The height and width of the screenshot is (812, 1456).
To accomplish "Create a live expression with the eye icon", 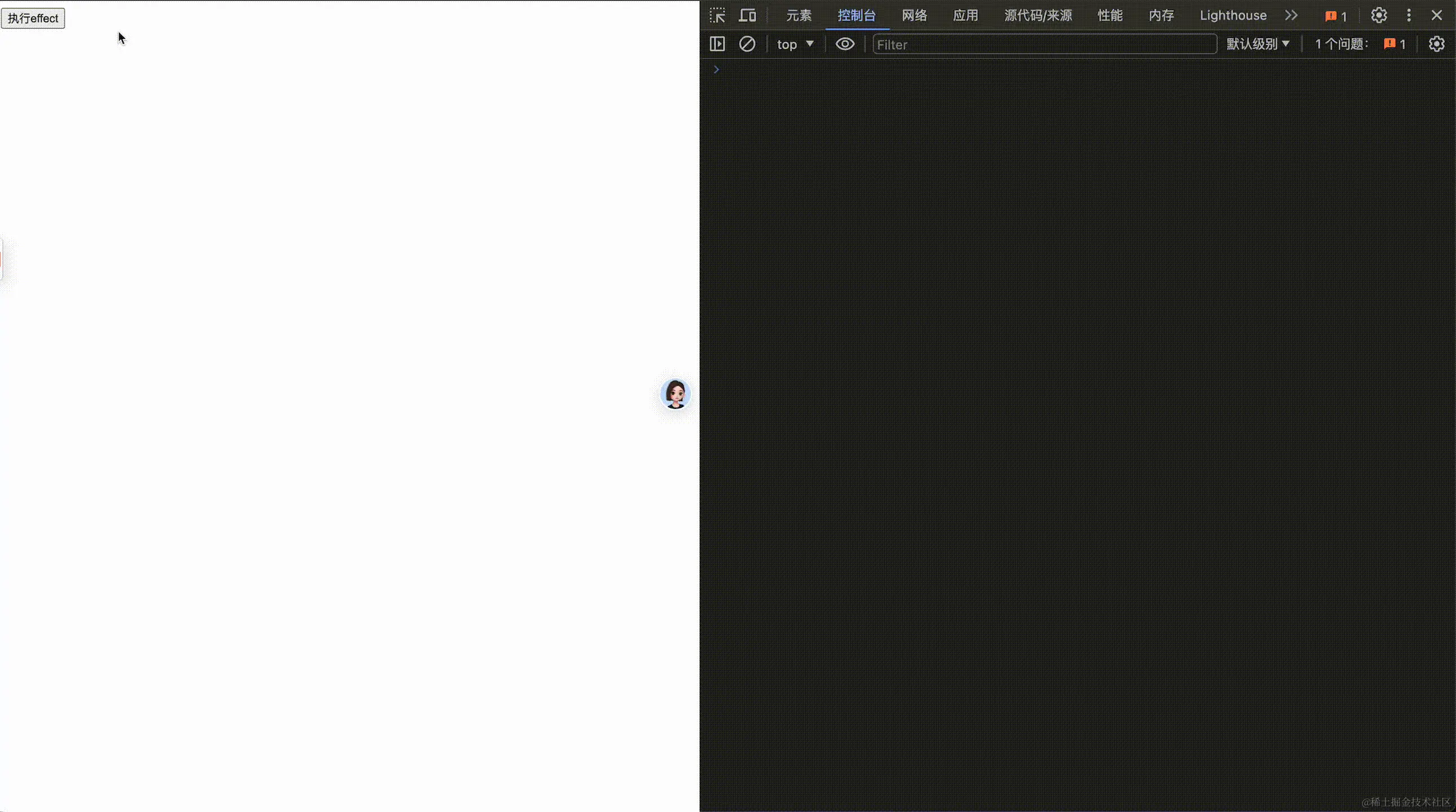I will click(x=844, y=44).
